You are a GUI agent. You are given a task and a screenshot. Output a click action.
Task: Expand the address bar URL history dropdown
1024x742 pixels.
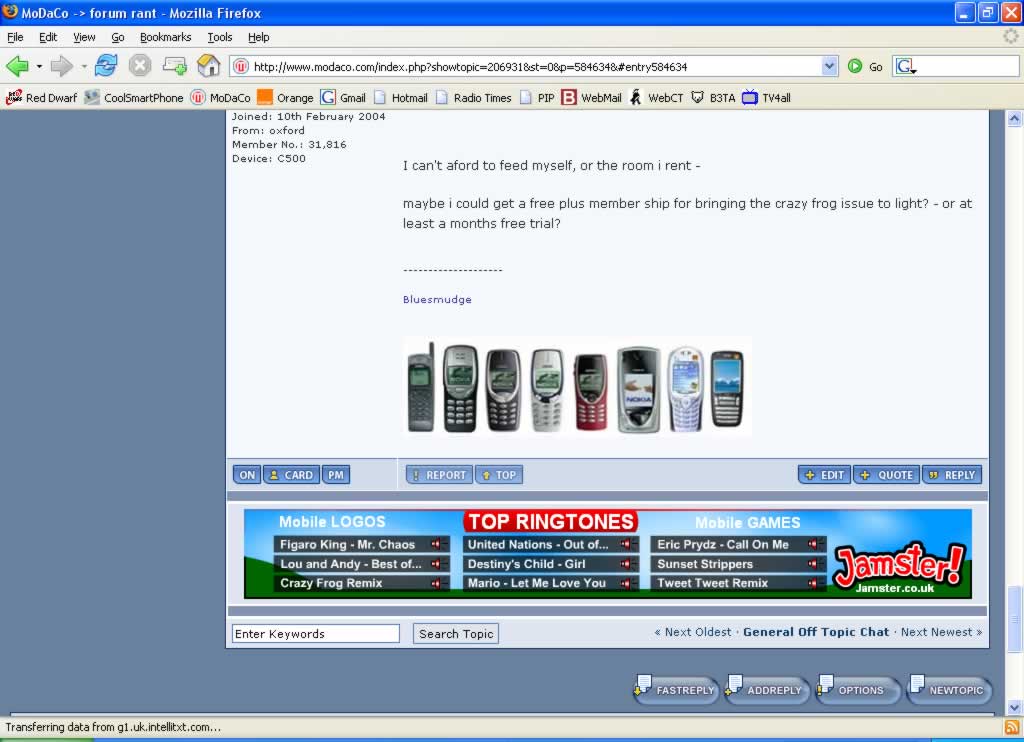[x=829, y=66]
